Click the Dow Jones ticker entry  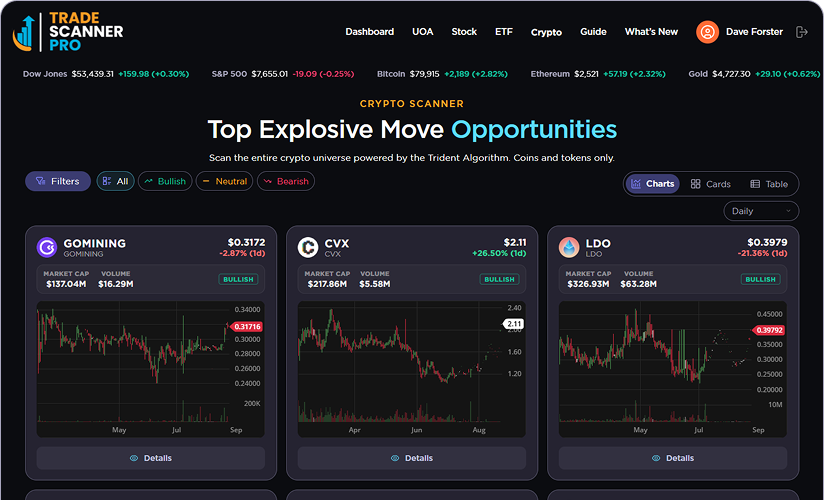(x=106, y=74)
